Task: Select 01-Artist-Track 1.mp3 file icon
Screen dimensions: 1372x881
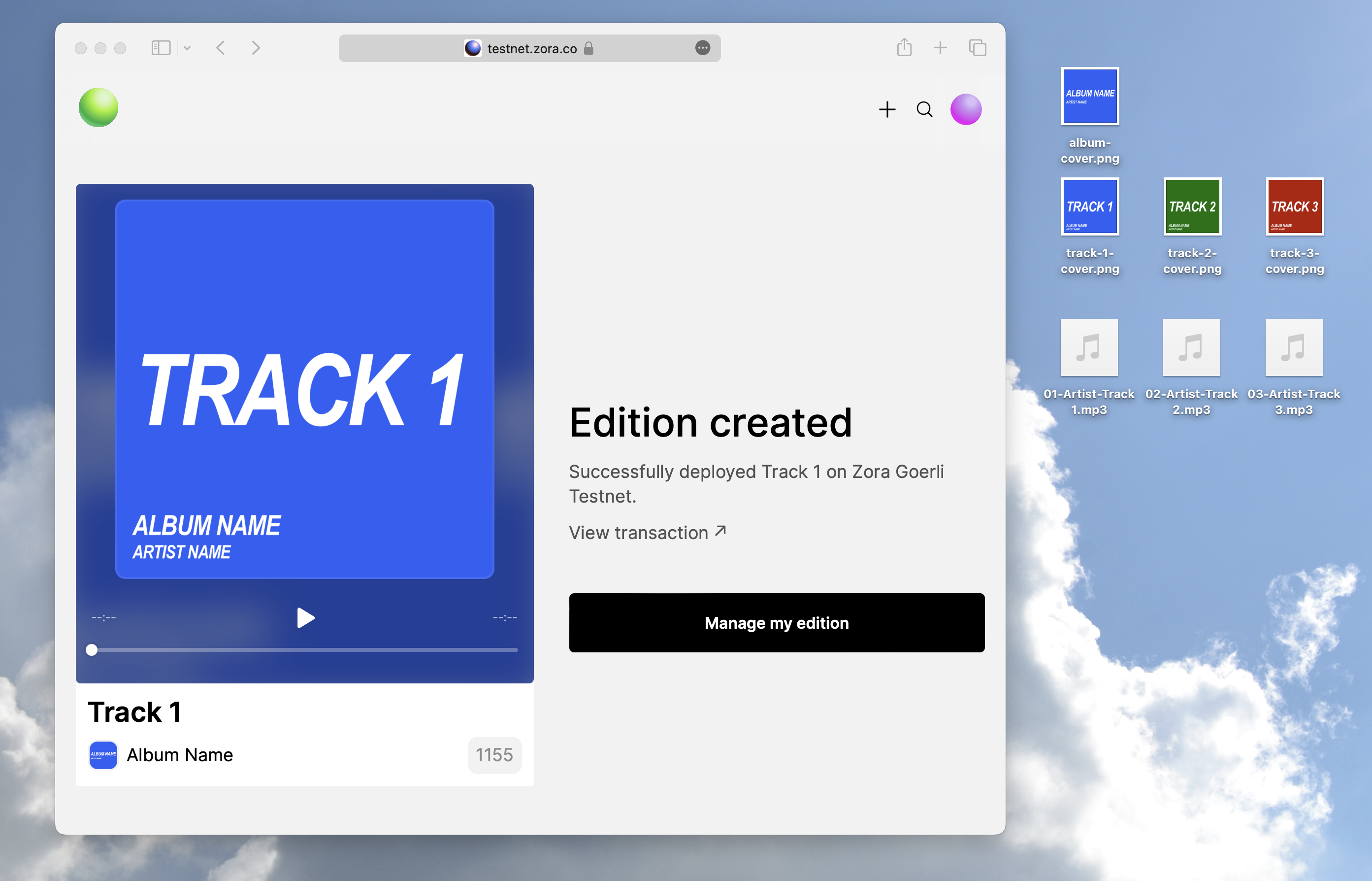Action: (1088, 348)
